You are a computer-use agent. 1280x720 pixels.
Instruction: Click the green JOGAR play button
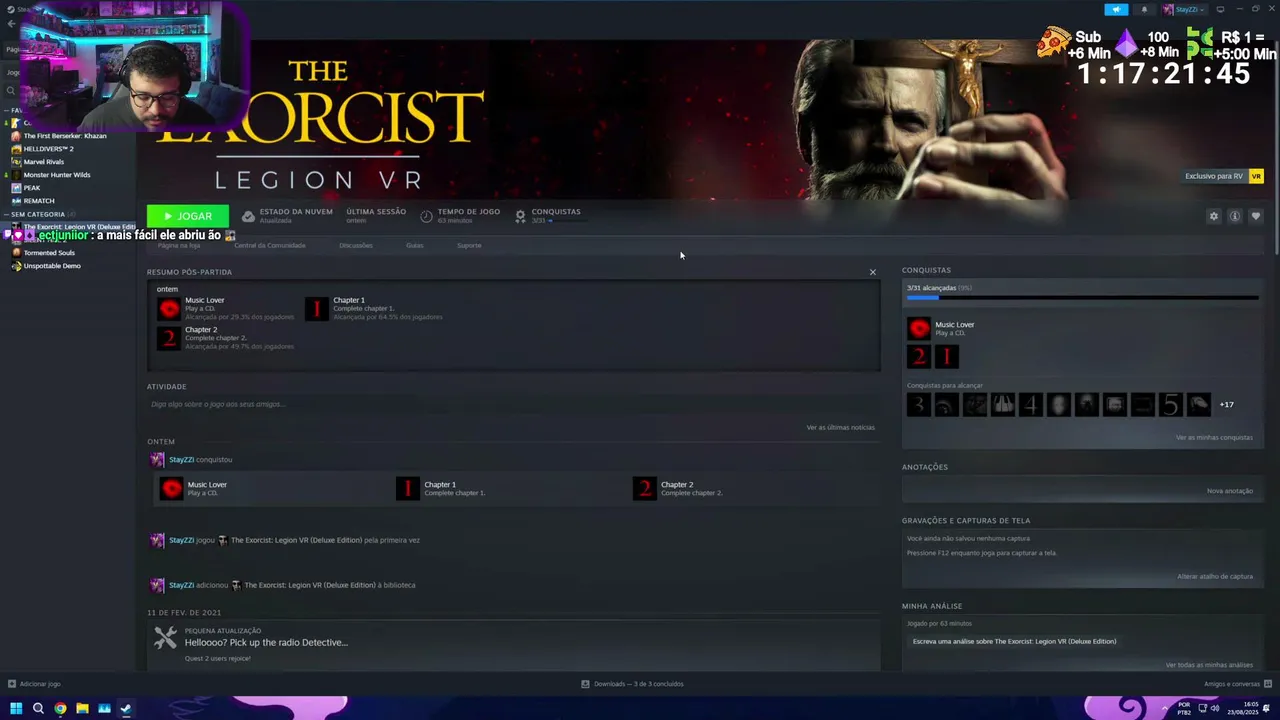(188, 216)
